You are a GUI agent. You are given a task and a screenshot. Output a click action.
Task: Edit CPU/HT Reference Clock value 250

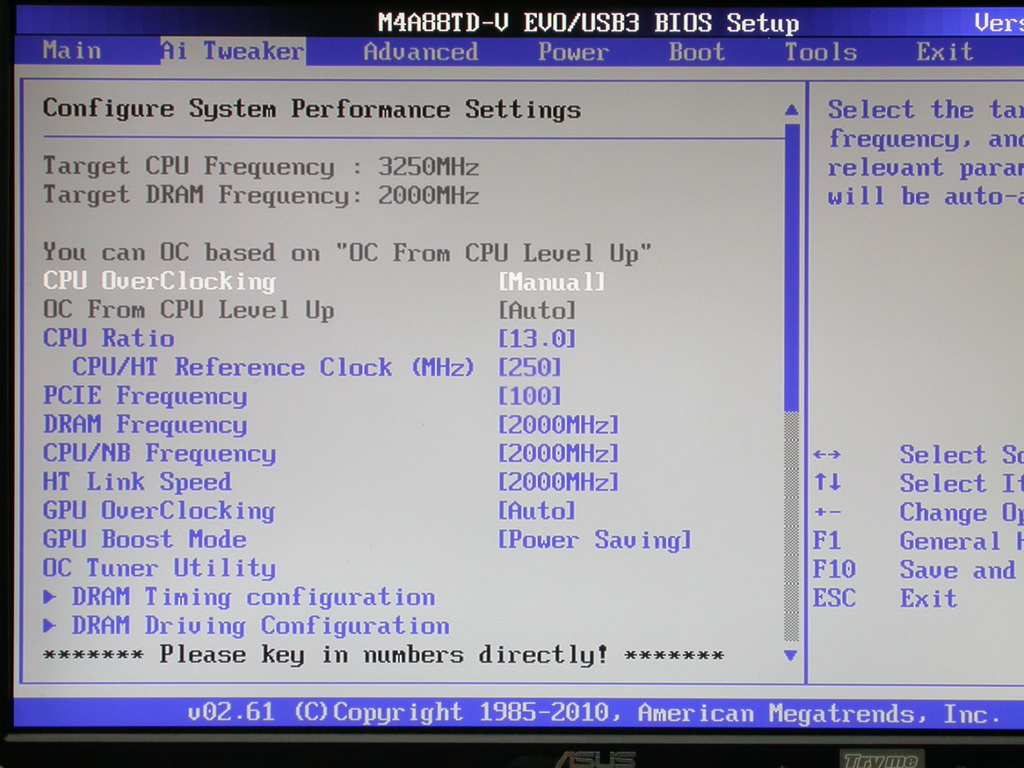click(530, 368)
